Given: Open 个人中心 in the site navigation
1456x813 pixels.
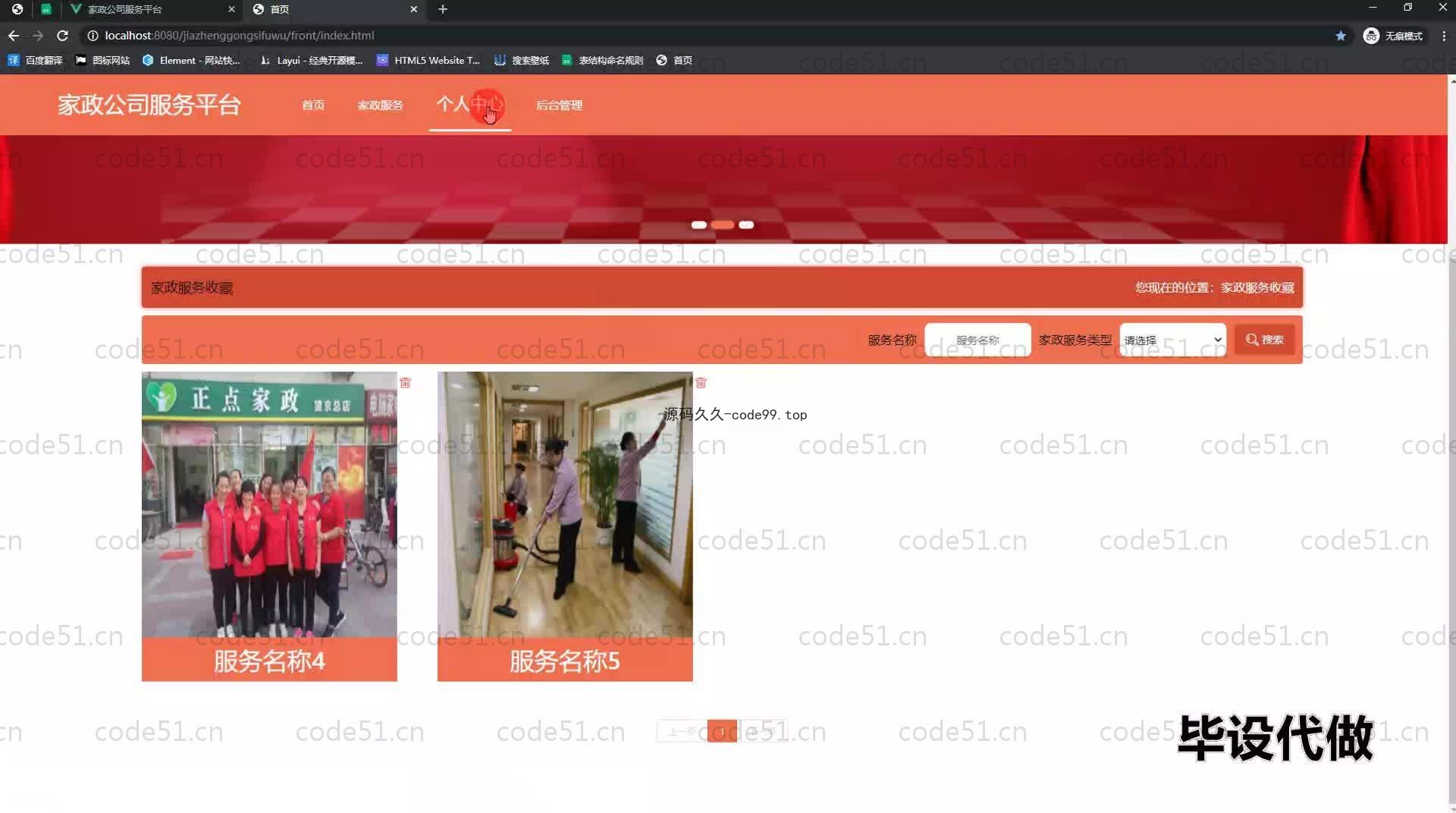Looking at the screenshot, I should (470, 104).
